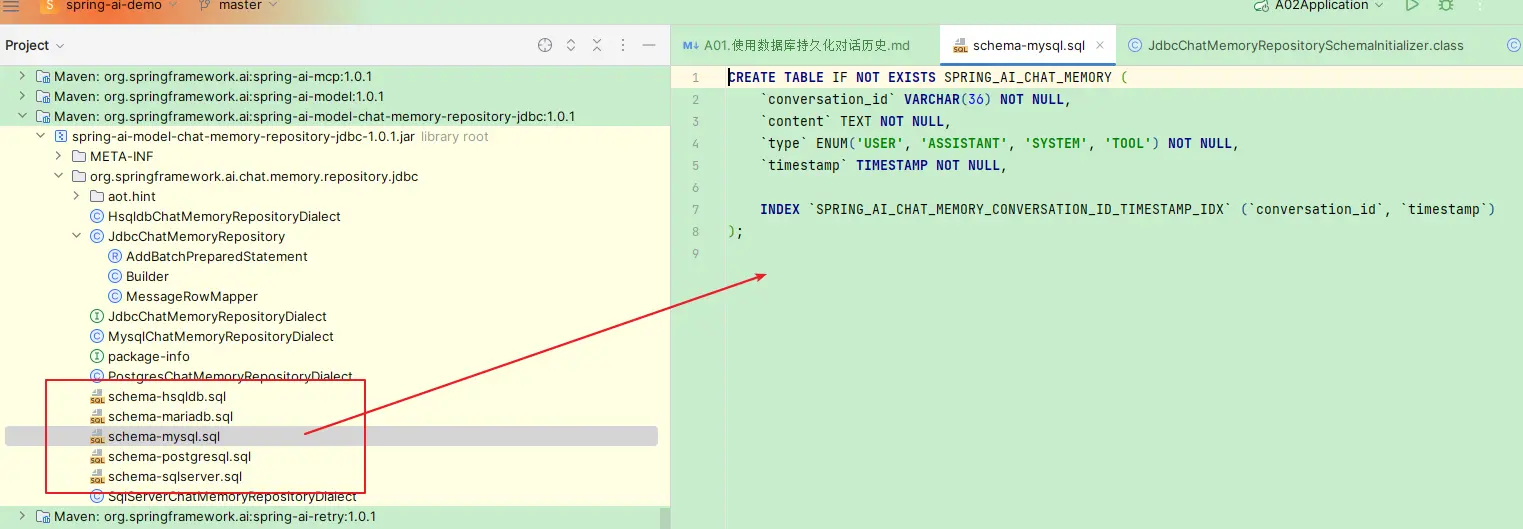This screenshot has width=1523, height=529.
Task: Click the Select Opened File crosshair icon
Action: point(545,45)
